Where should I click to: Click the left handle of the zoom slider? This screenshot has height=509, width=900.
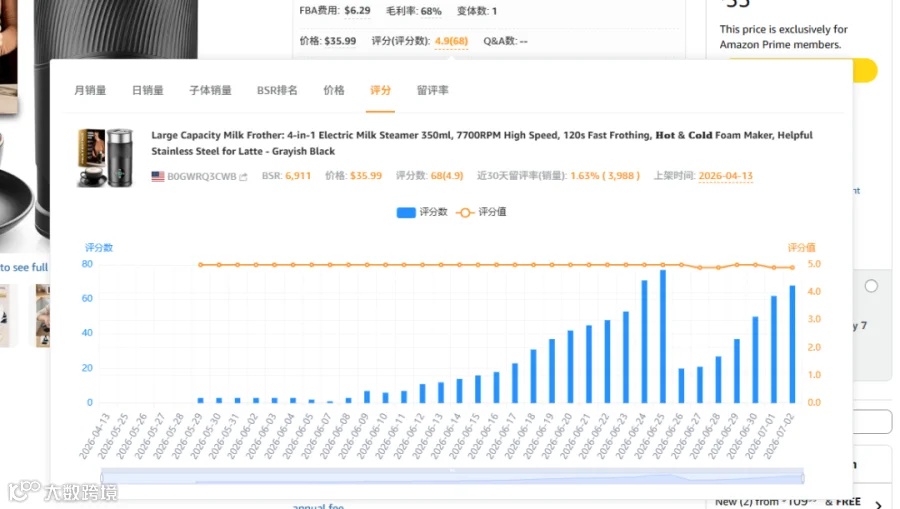[x=102, y=477]
